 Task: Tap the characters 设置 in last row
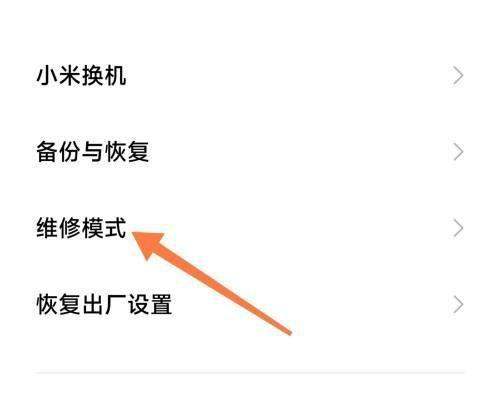click(x=150, y=304)
